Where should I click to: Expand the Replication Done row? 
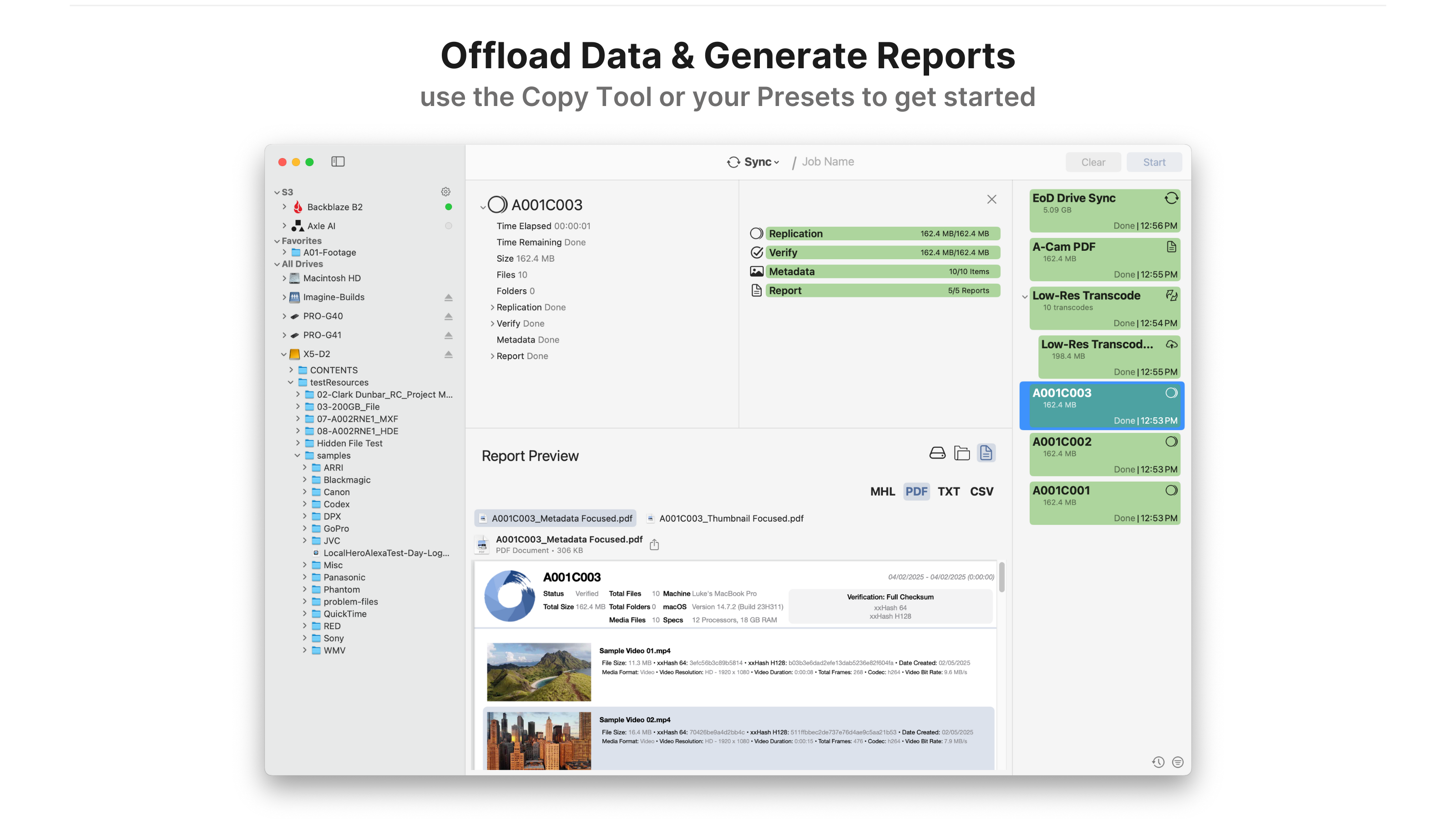pos(492,307)
